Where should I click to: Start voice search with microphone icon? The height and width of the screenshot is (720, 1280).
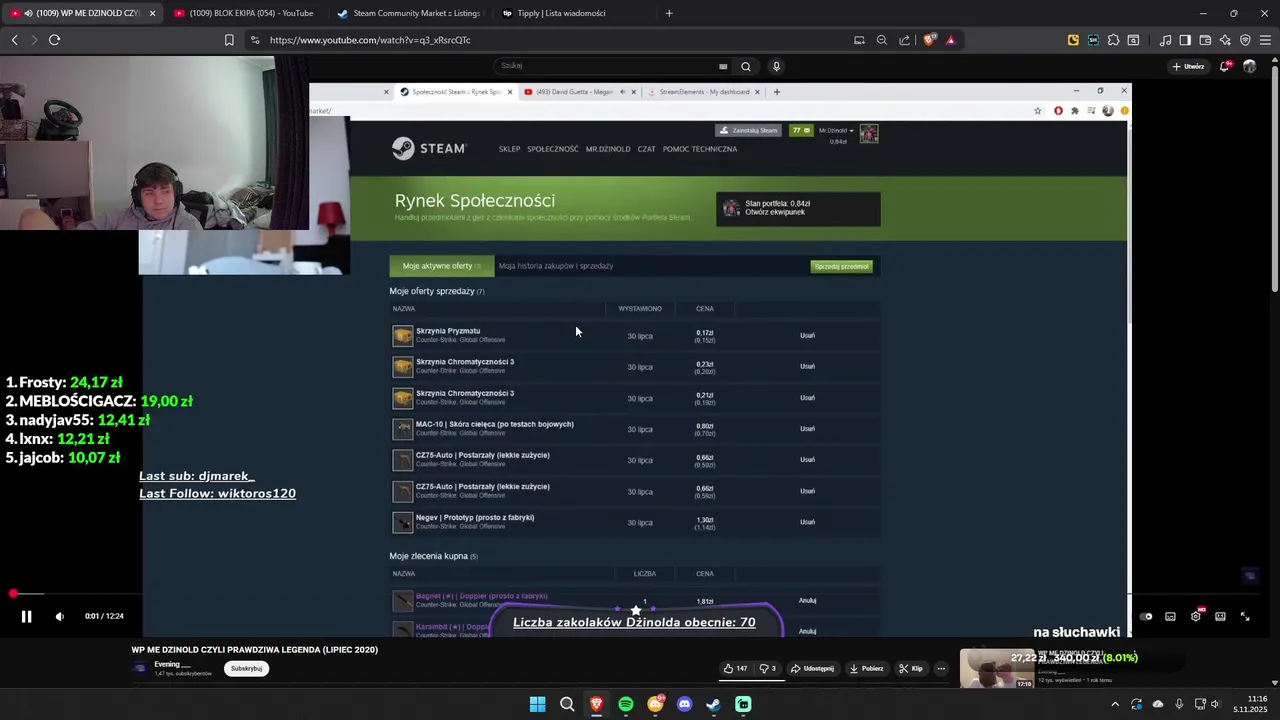tap(776, 66)
